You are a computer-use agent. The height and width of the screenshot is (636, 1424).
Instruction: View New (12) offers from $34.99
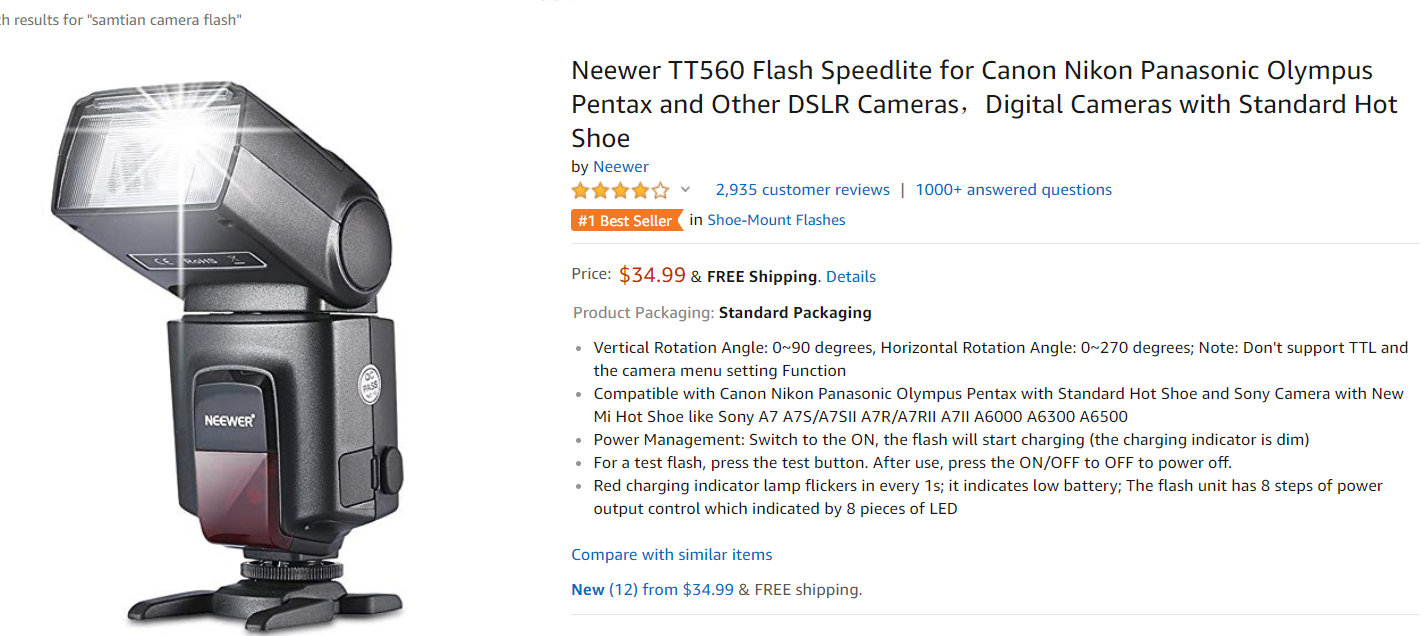[x=652, y=590]
